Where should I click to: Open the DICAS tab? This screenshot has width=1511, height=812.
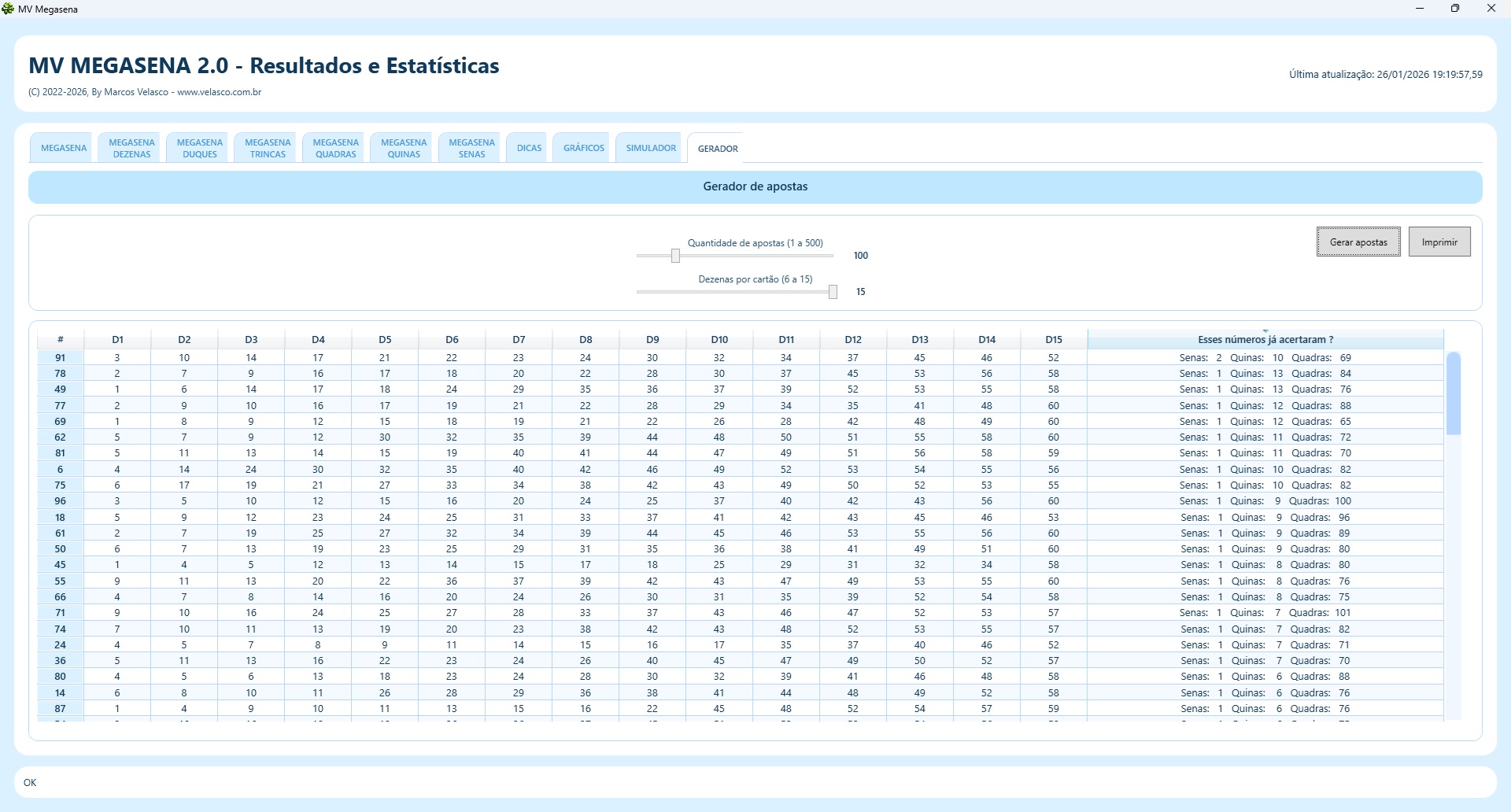point(529,148)
